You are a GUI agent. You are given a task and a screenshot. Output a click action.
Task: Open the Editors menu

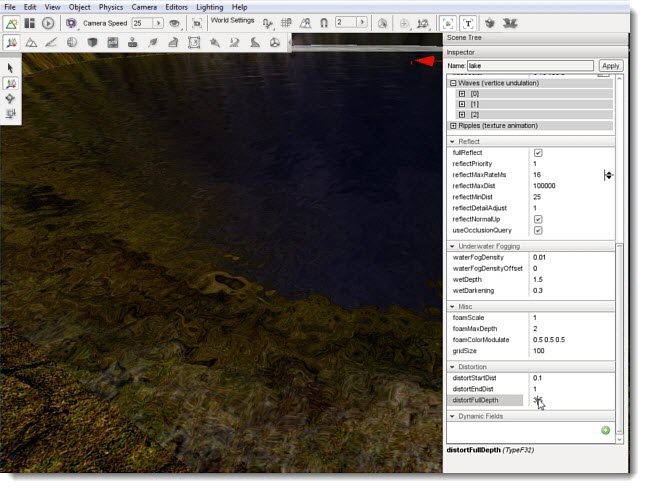tap(176, 7)
